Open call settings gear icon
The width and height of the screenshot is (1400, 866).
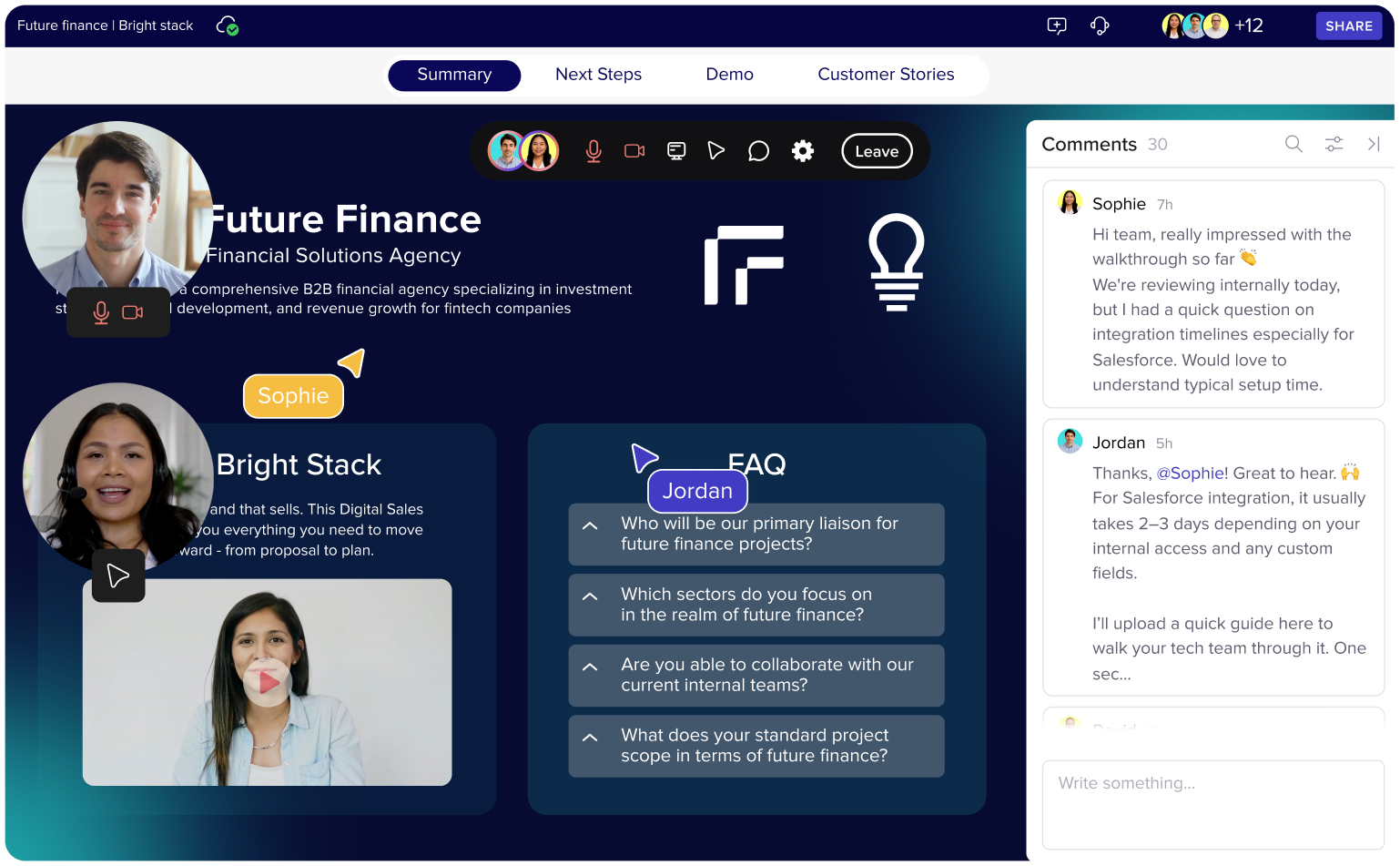click(802, 151)
